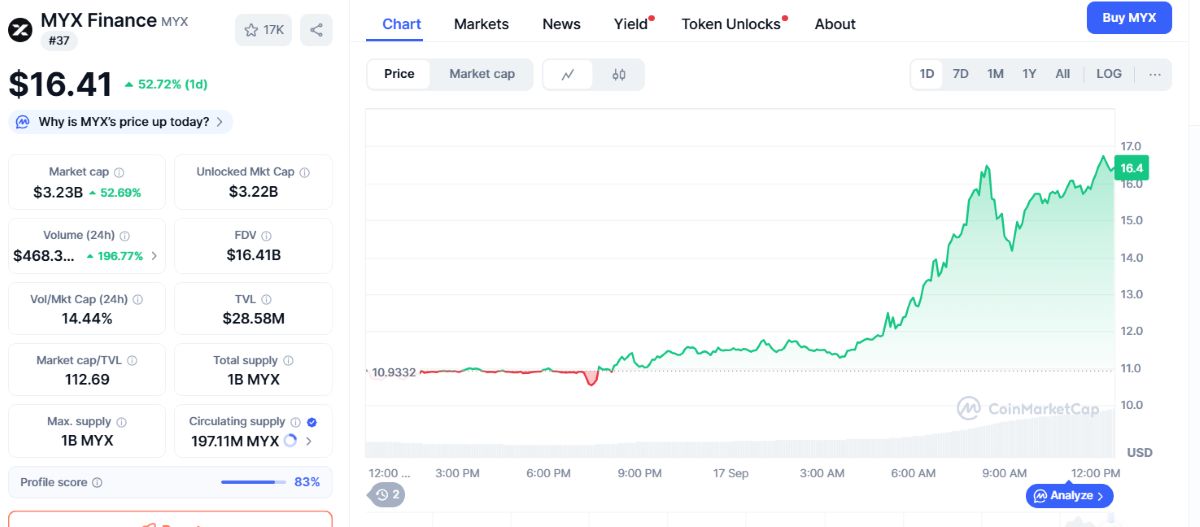Click the Analyze button
Viewport: 1200px width, 527px height.
coord(1069,495)
